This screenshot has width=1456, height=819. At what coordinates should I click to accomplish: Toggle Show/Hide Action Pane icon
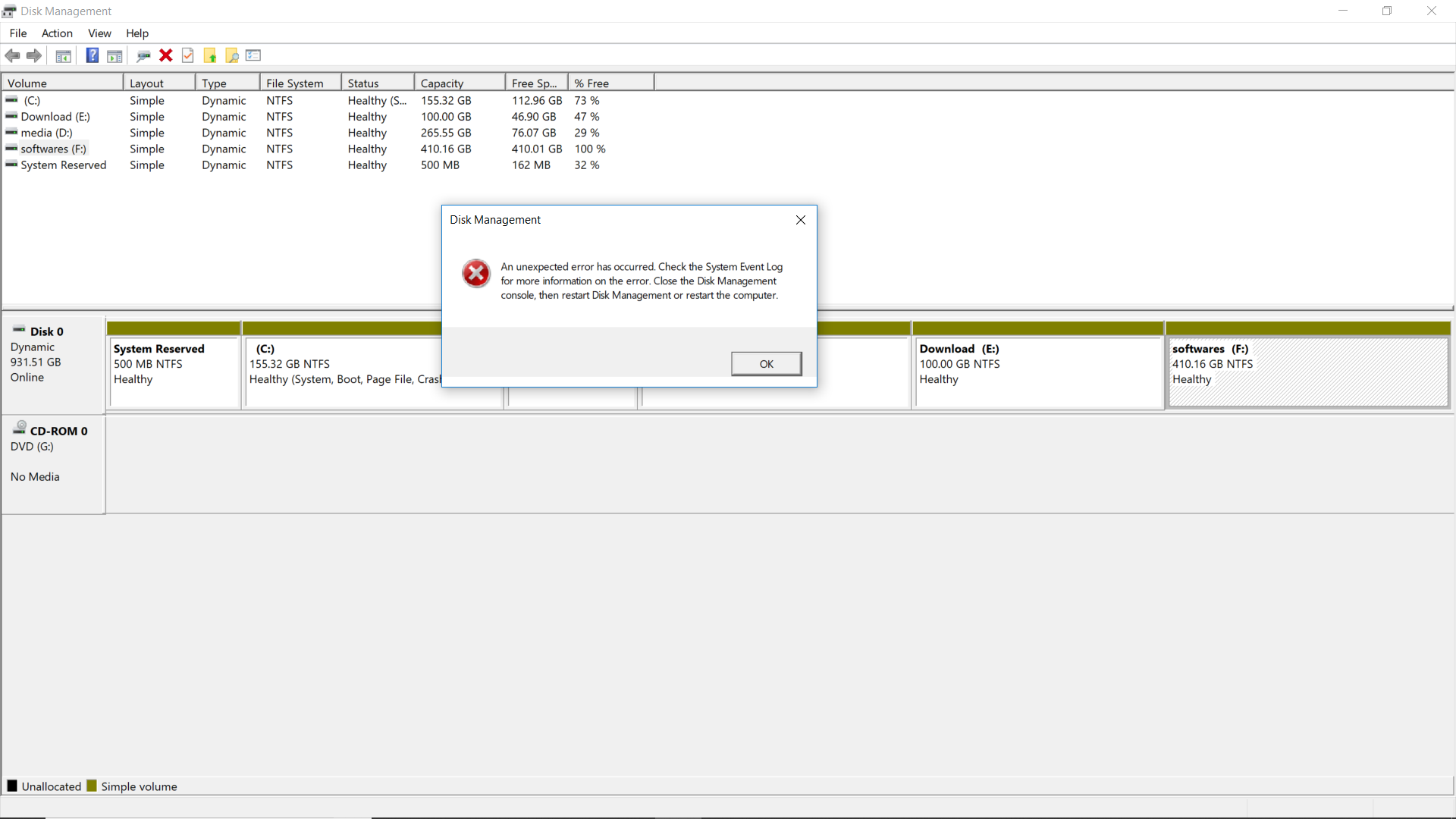pyautogui.click(x=115, y=55)
